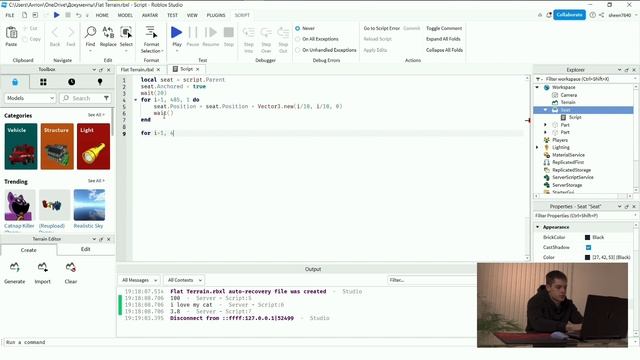
Task: Open the Vehicle category card
Action: click(x=21, y=146)
